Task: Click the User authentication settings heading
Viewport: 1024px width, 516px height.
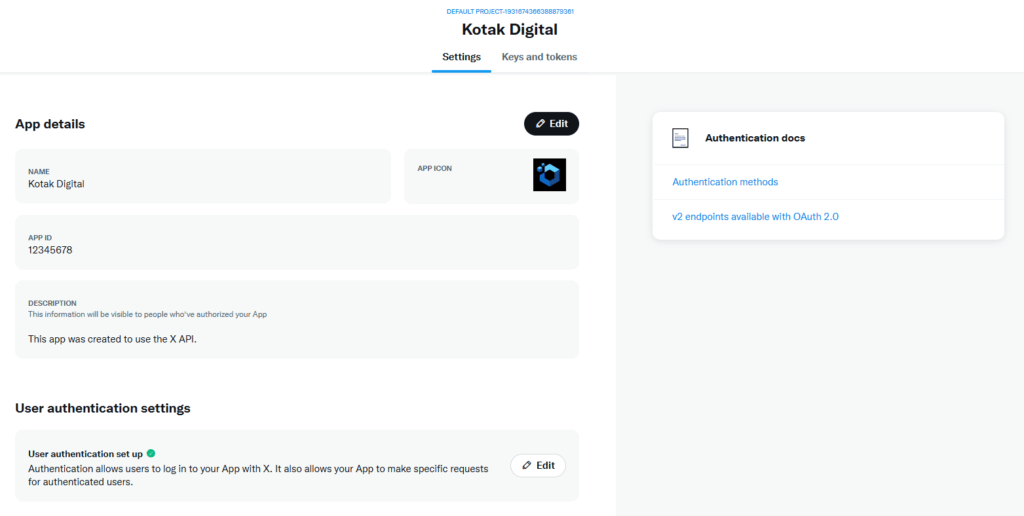Action: coord(103,408)
